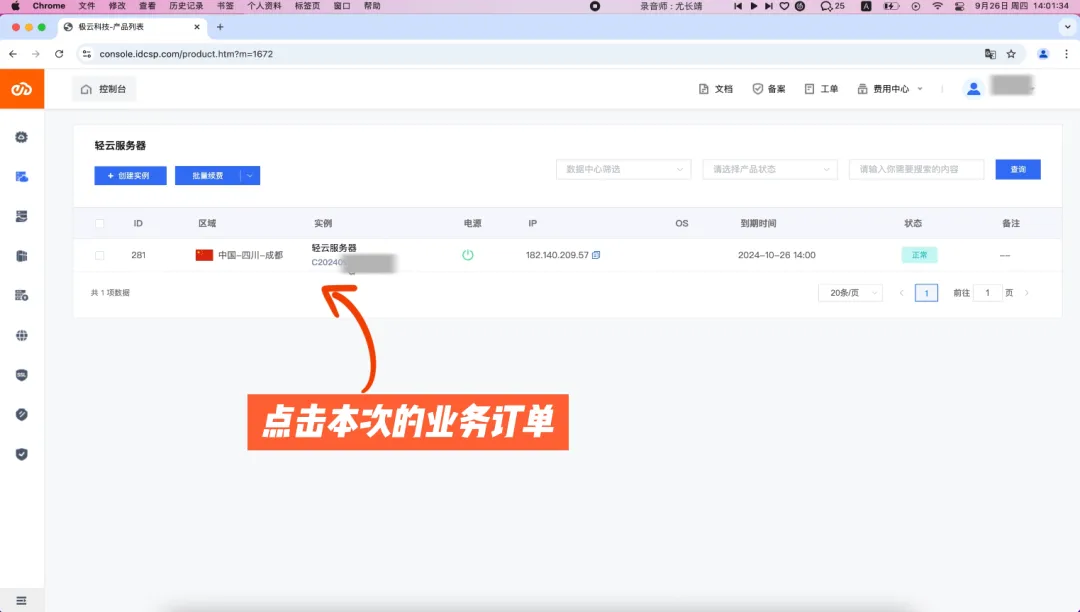
Task: Click the Wi-Fi icon in menu bar
Action: tap(937, 6)
